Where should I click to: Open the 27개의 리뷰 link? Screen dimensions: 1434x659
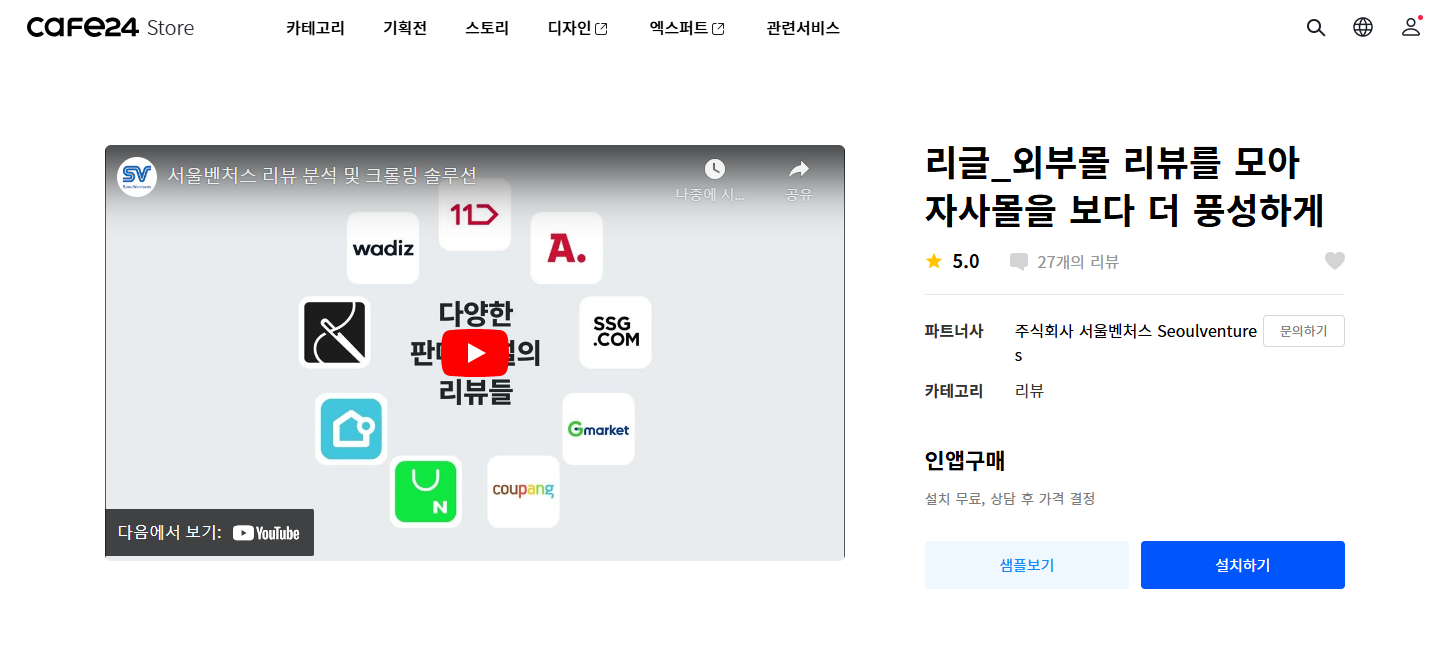point(1078,262)
